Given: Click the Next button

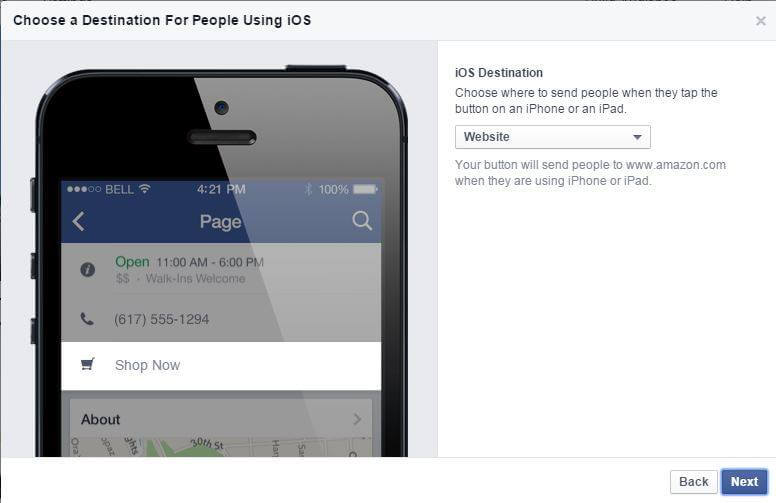Looking at the screenshot, I should point(744,482).
